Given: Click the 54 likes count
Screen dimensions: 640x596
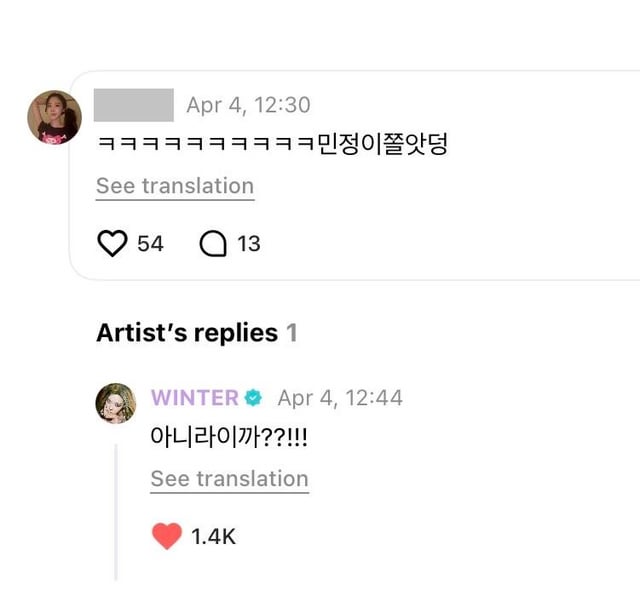Looking at the screenshot, I should (x=150, y=243).
